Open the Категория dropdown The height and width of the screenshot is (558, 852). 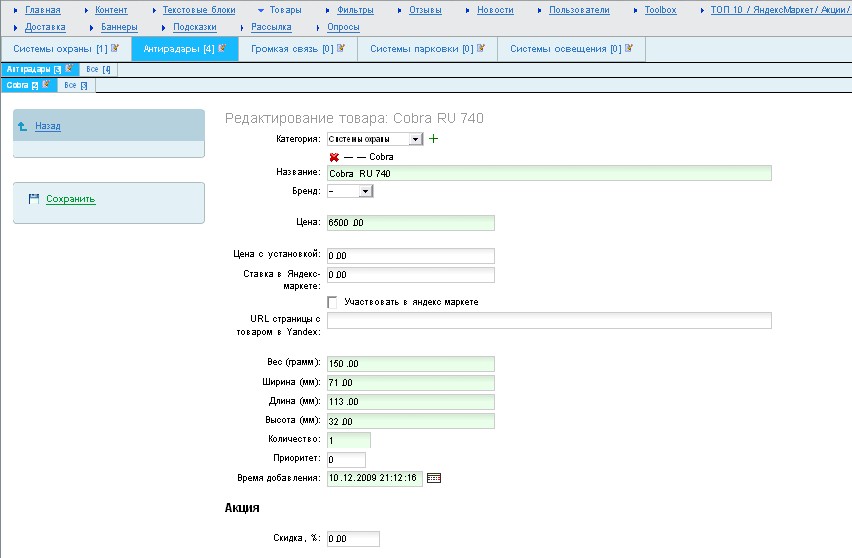[x=375, y=139]
